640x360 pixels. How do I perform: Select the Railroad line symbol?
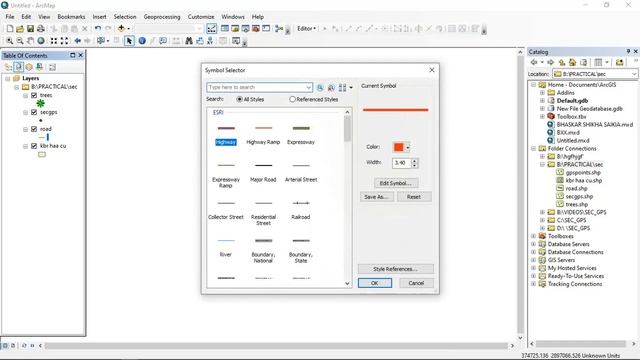coord(301,210)
